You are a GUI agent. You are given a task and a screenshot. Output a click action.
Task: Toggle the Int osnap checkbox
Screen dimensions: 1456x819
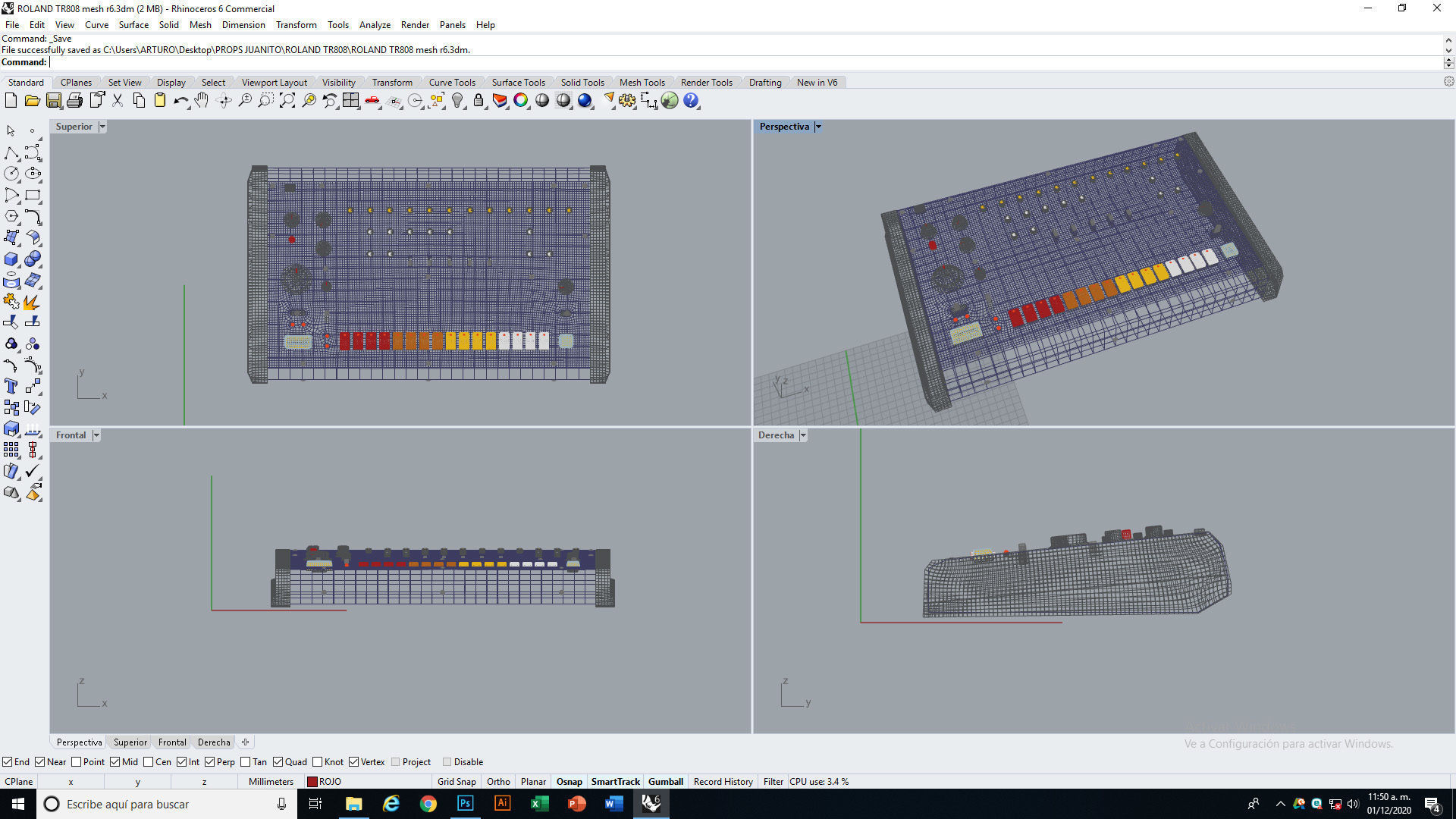(181, 762)
